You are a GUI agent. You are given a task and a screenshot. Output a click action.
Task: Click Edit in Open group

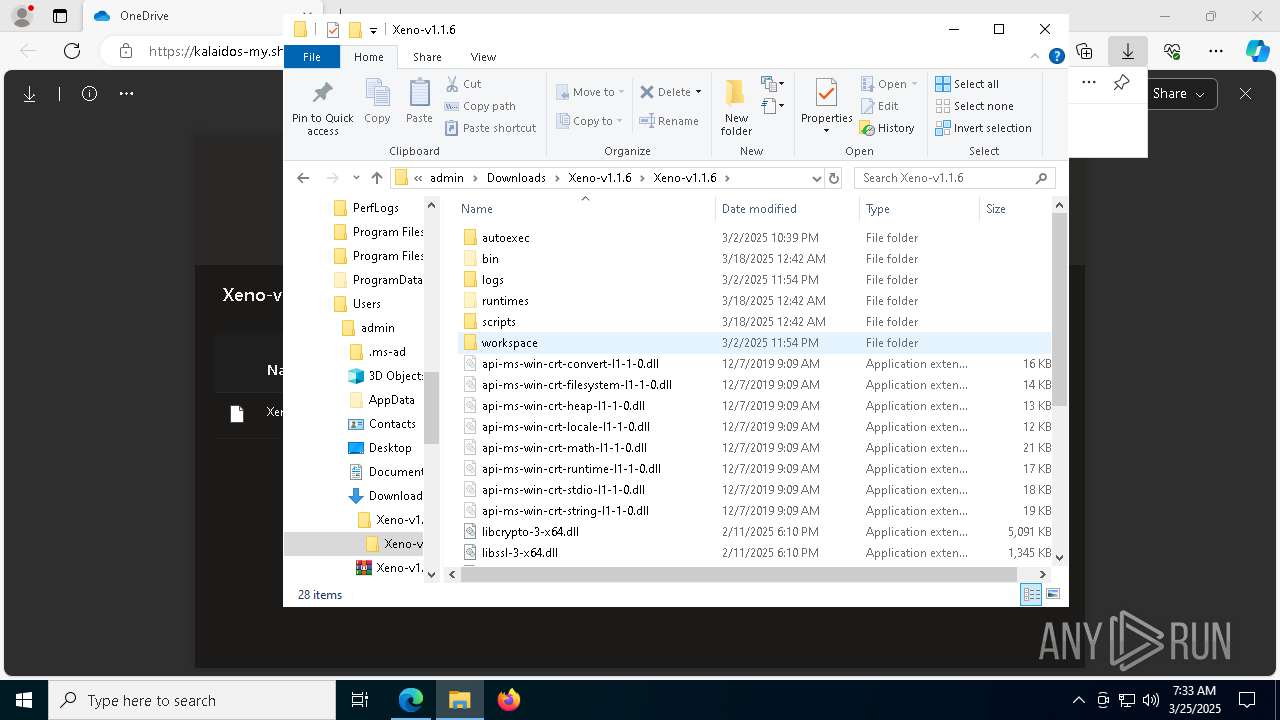pos(879,106)
